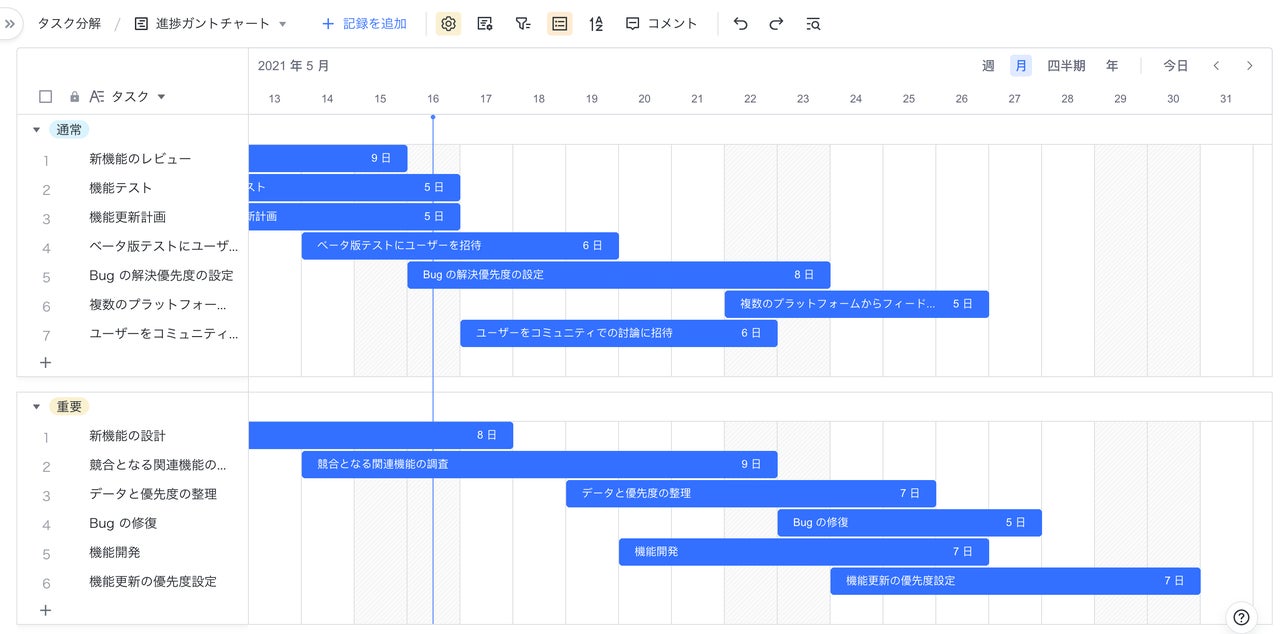
Task: Click 2021 年 5 月 month label
Action: [294, 66]
